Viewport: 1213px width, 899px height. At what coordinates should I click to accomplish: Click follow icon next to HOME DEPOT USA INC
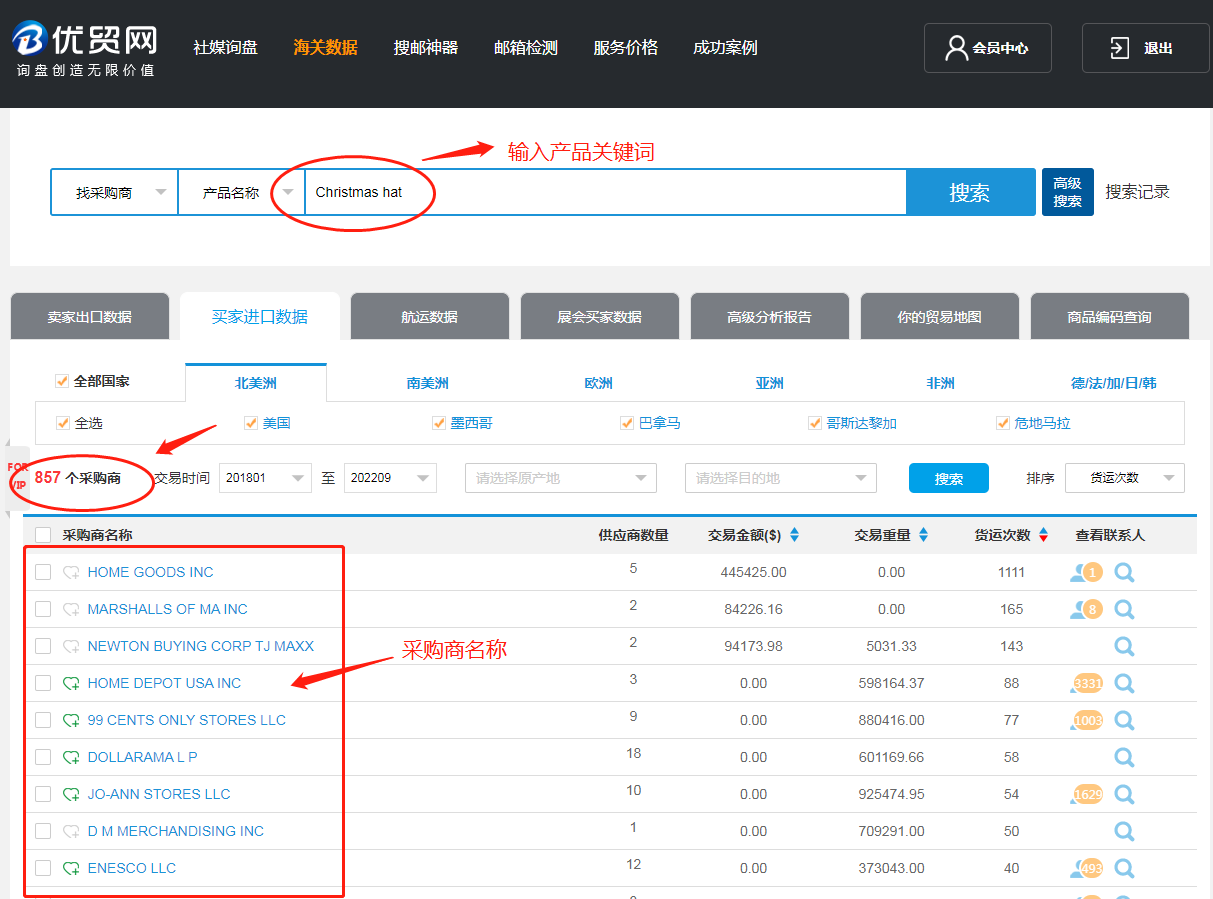pos(71,684)
